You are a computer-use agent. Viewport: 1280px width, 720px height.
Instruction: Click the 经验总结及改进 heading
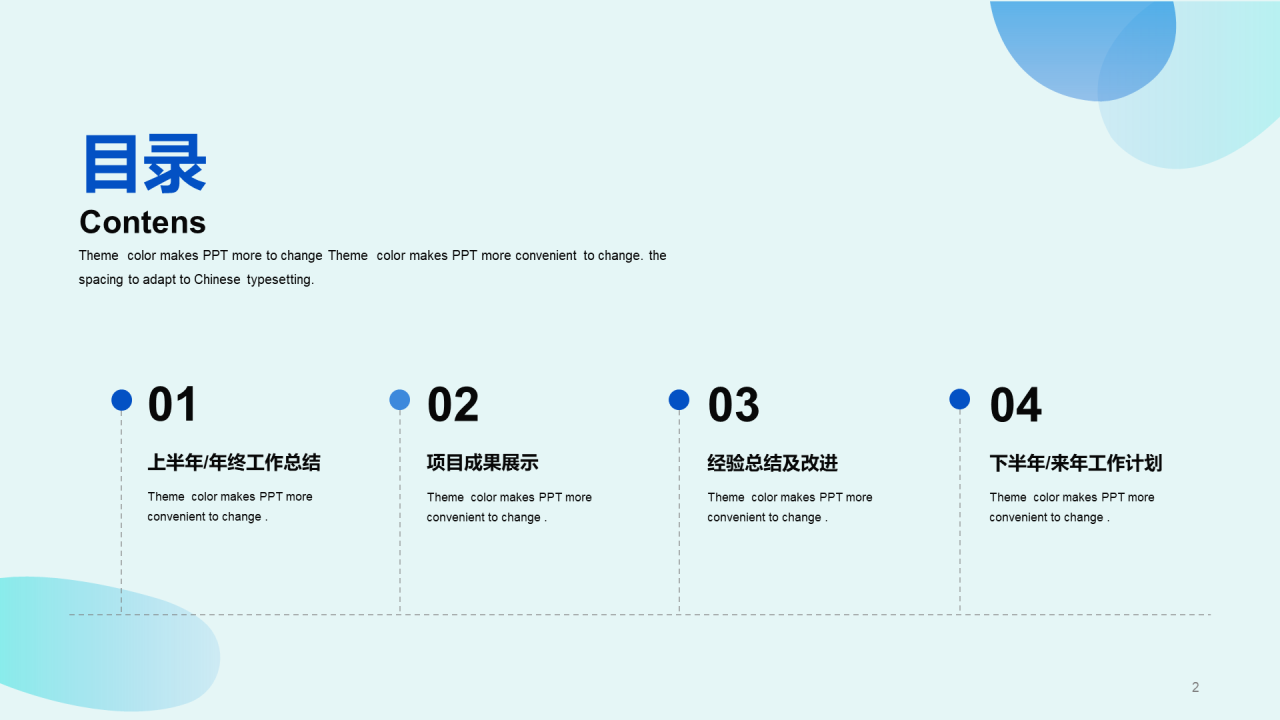[x=772, y=464]
